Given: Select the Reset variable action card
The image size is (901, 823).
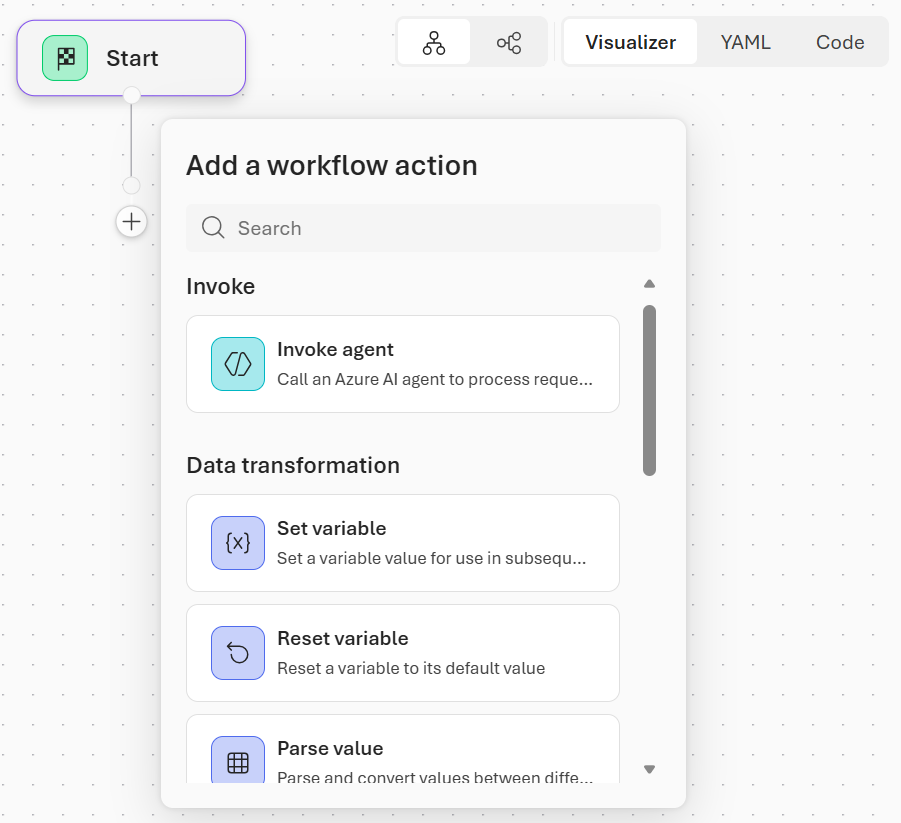Looking at the screenshot, I should pyautogui.click(x=403, y=653).
